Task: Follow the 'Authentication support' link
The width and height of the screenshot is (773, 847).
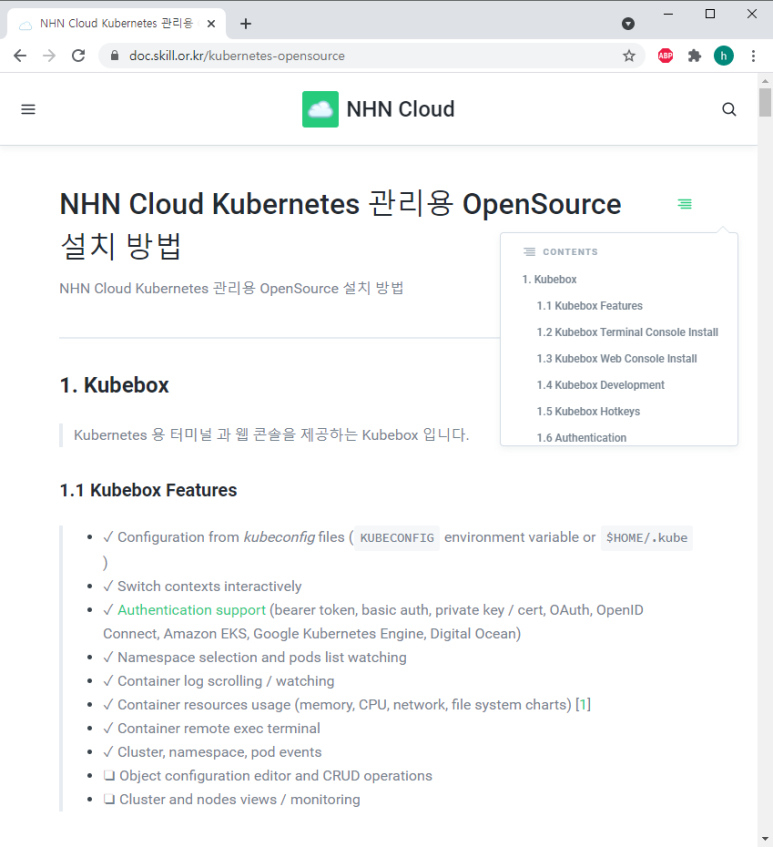Action: tap(191, 610)
